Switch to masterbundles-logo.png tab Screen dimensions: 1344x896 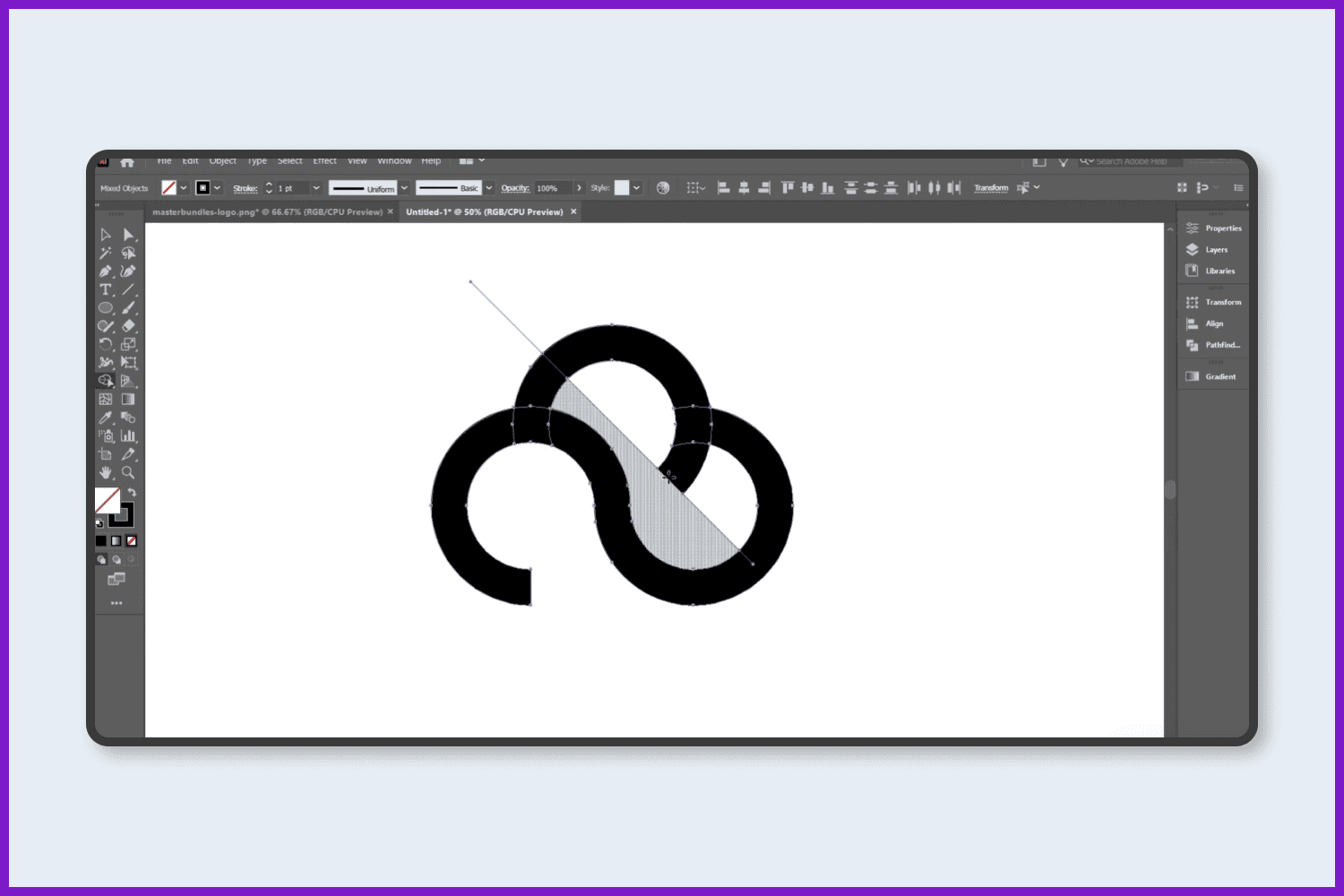pos(267,212)
